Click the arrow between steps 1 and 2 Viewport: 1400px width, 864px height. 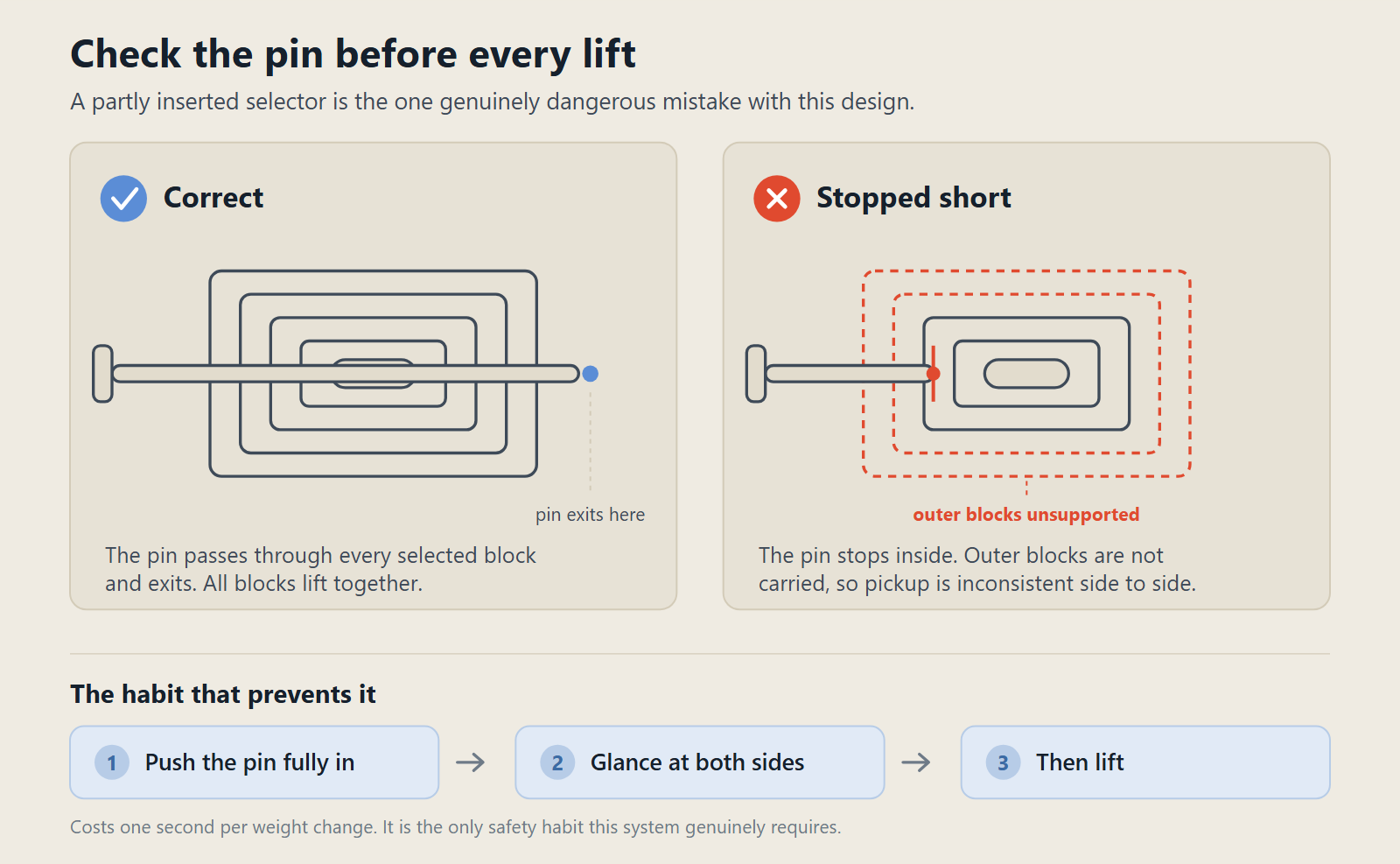click(x=471, y=762)
